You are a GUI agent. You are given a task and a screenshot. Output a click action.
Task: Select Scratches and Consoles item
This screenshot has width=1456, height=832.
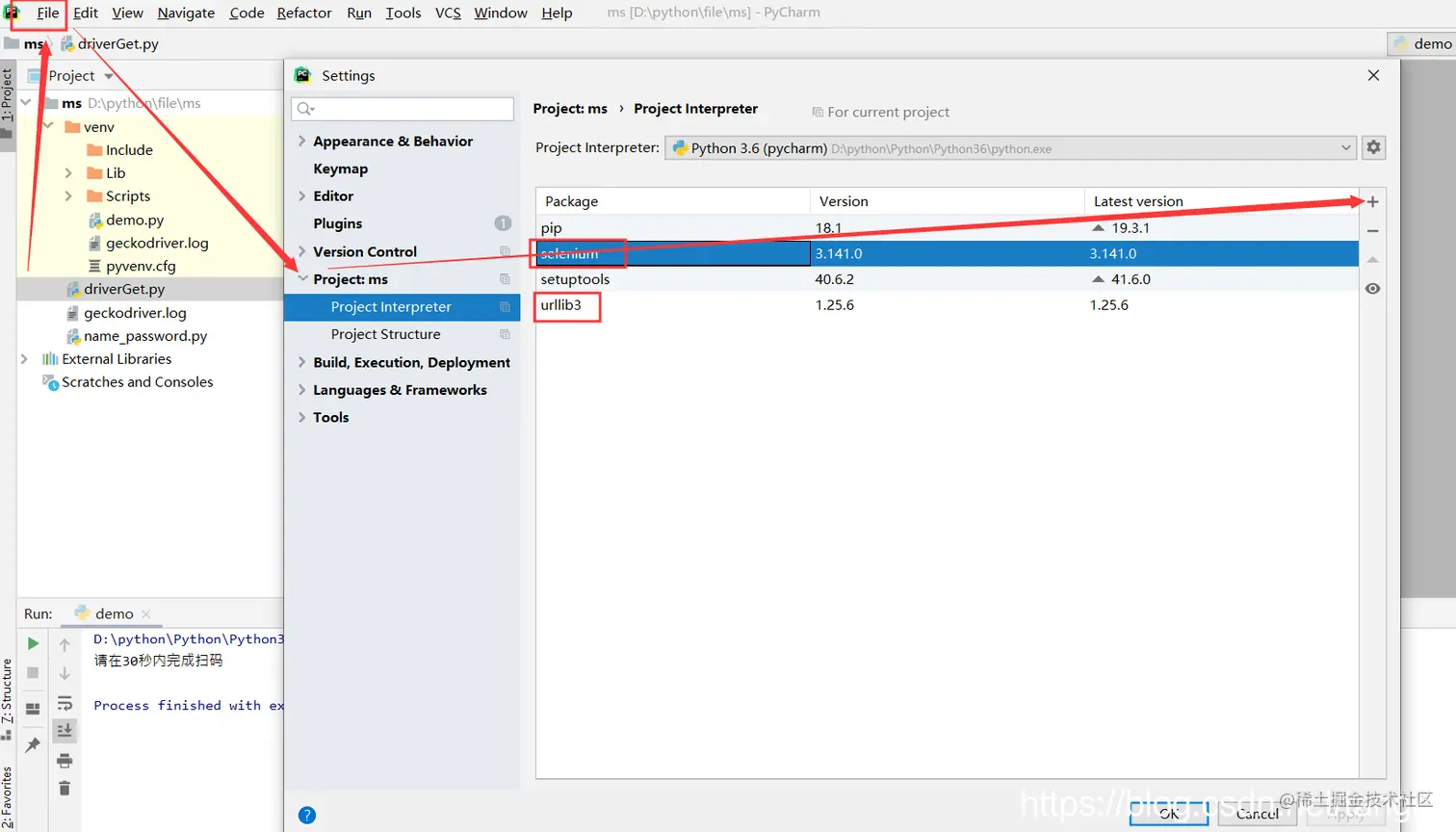(137, 382)
